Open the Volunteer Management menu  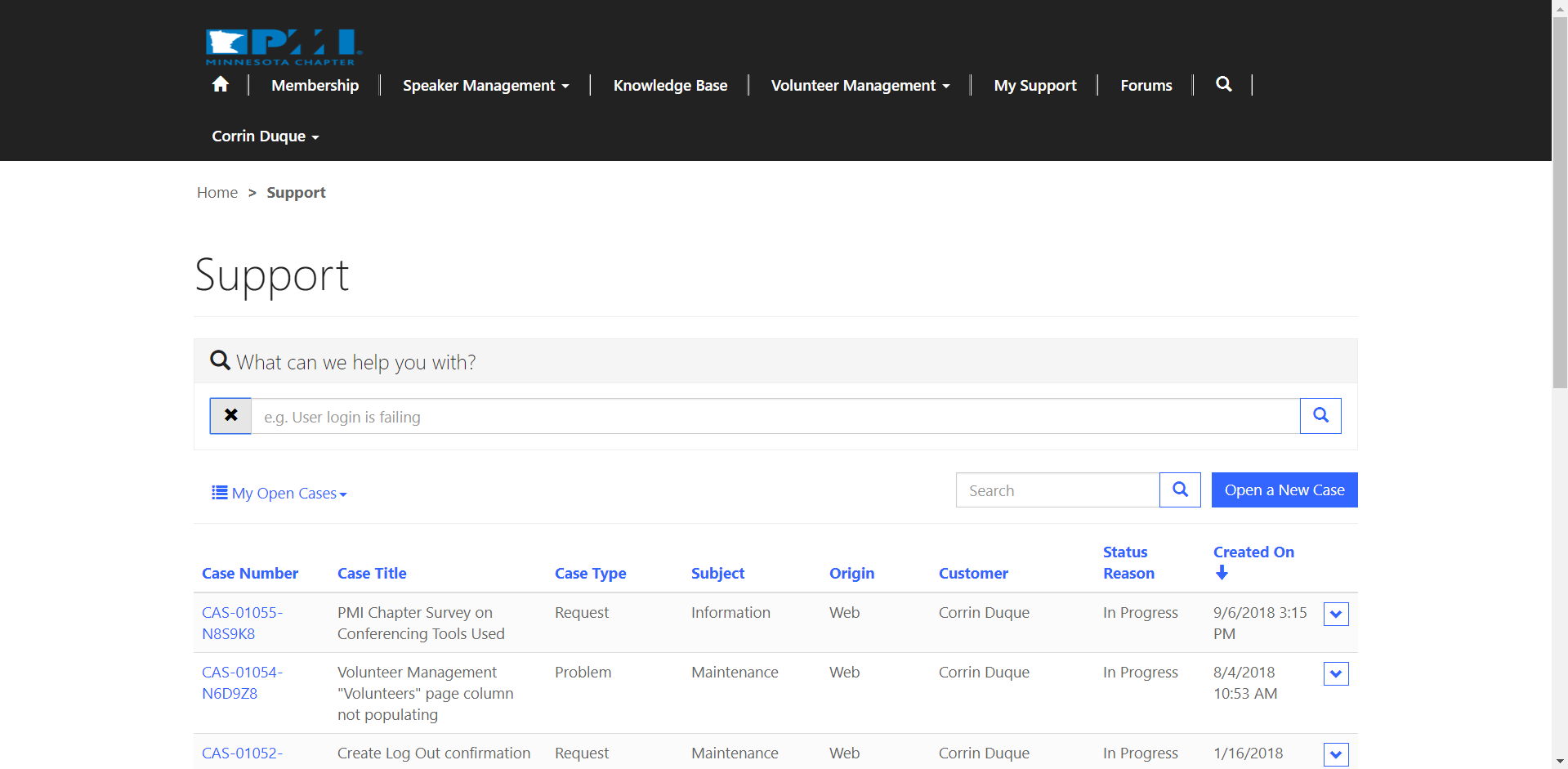point(860,86)
